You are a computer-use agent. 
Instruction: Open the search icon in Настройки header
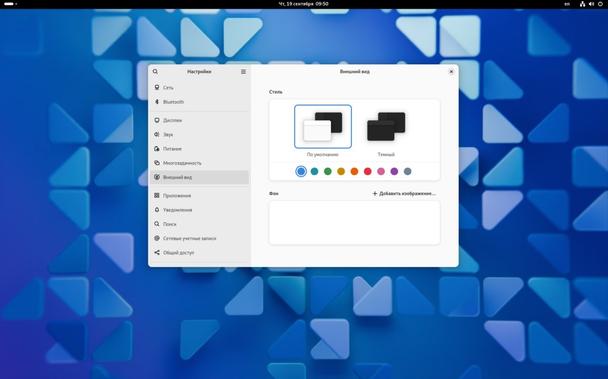[155, 71]
